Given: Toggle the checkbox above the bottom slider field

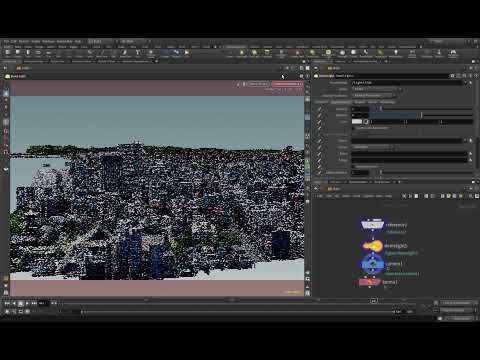Looking at the screenshot, I should tap(354, 166).
